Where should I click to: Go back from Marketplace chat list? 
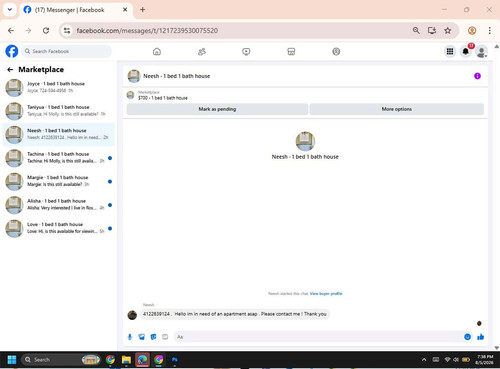10,70
